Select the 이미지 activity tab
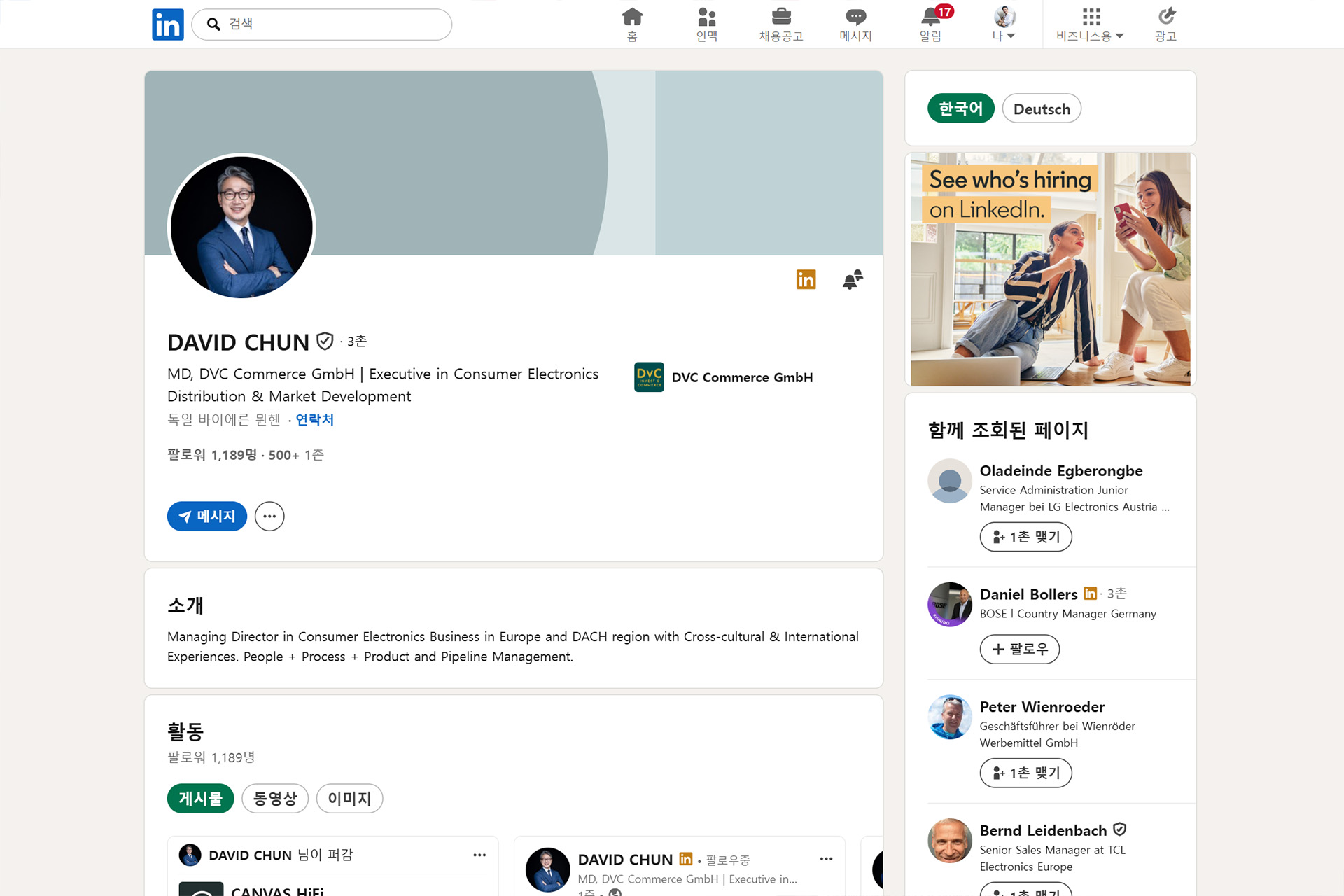Image resolution: width=1344 pixels, height=896 pixels. [349, 798]
